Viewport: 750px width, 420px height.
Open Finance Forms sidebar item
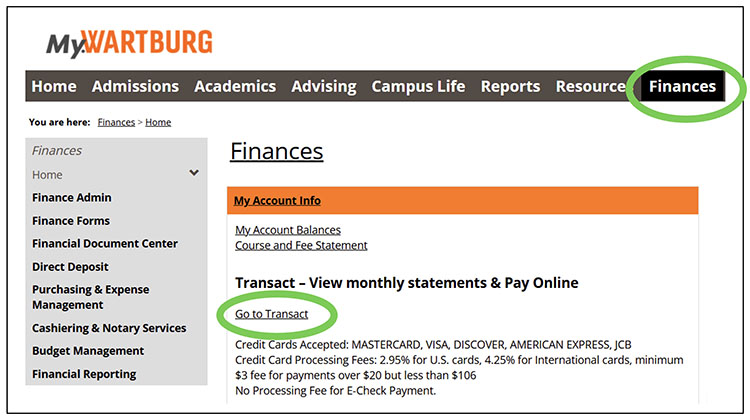[x=71, y=221]
